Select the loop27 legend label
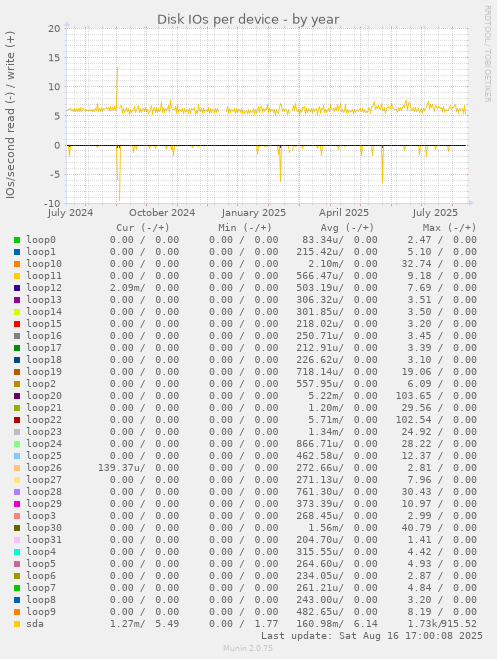 [44, 480]
